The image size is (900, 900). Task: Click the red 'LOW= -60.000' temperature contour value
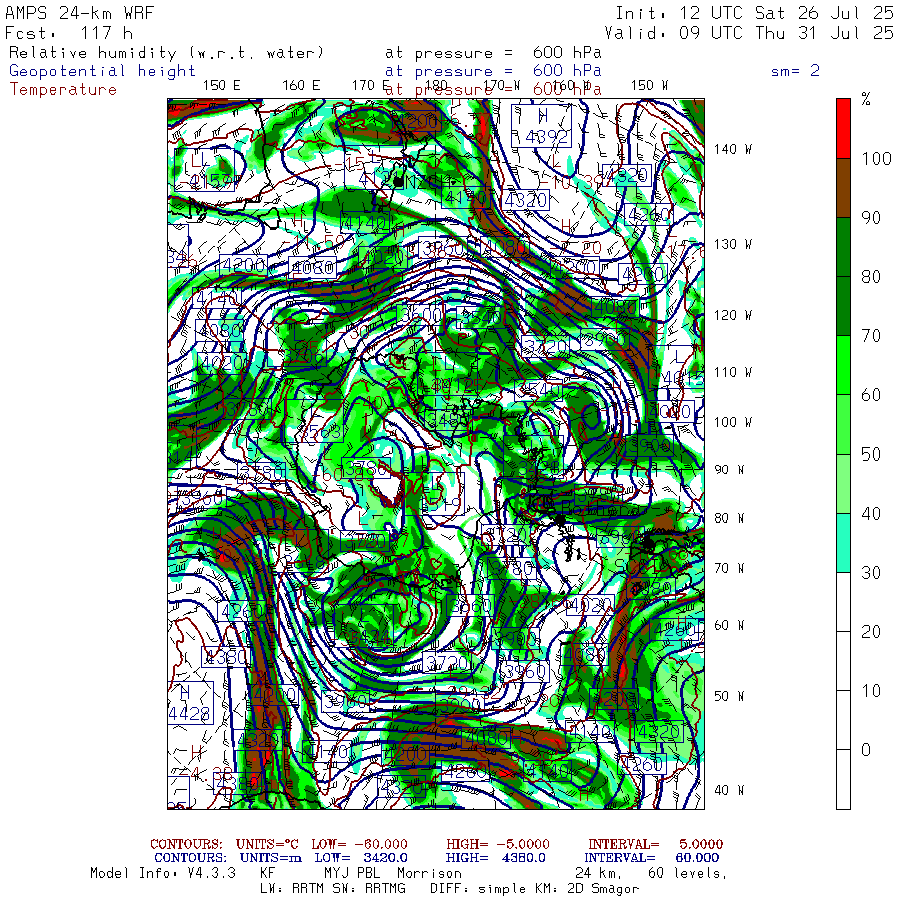point(359,844)
